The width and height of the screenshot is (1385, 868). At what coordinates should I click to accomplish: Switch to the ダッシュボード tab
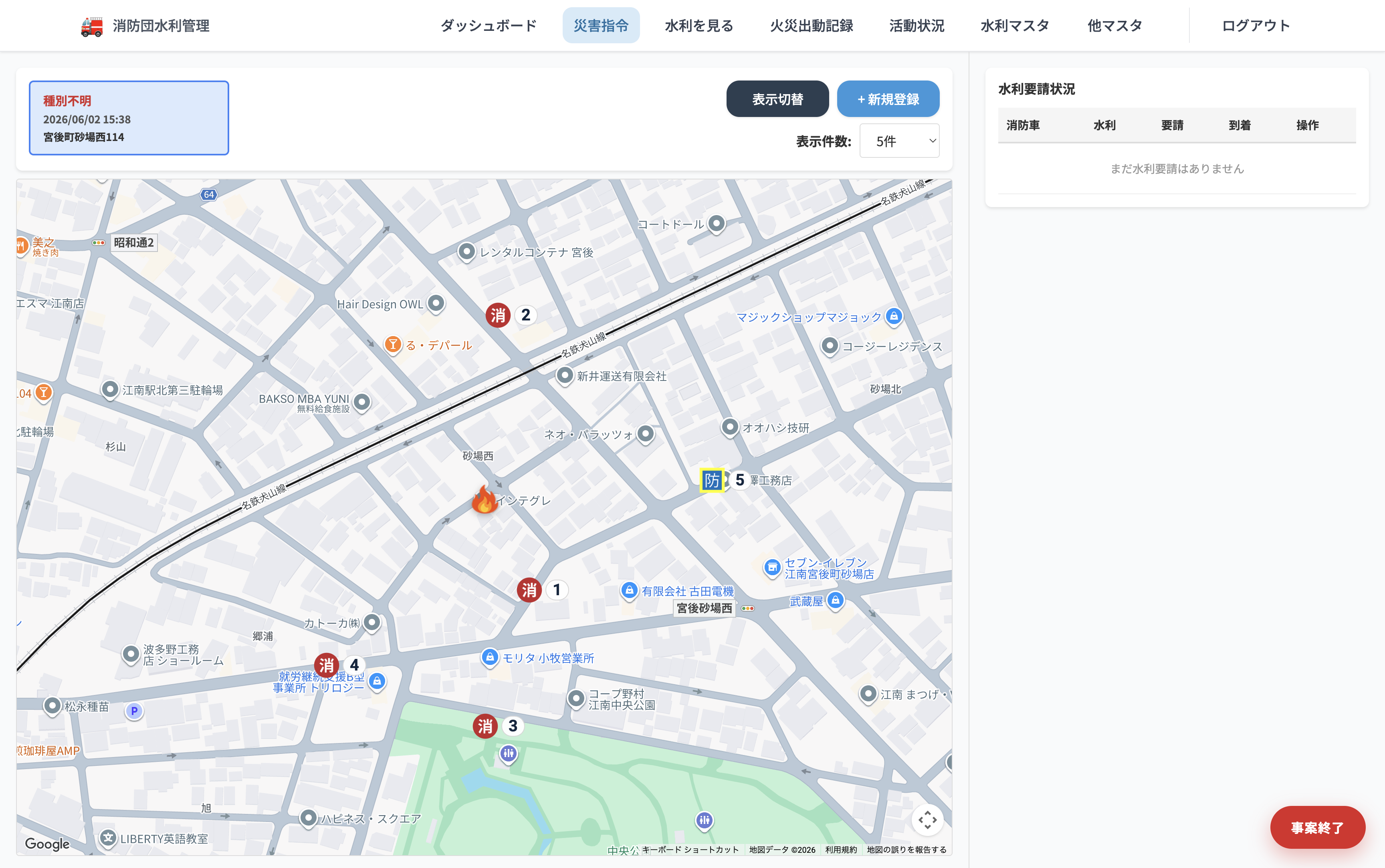pos(489,26)
